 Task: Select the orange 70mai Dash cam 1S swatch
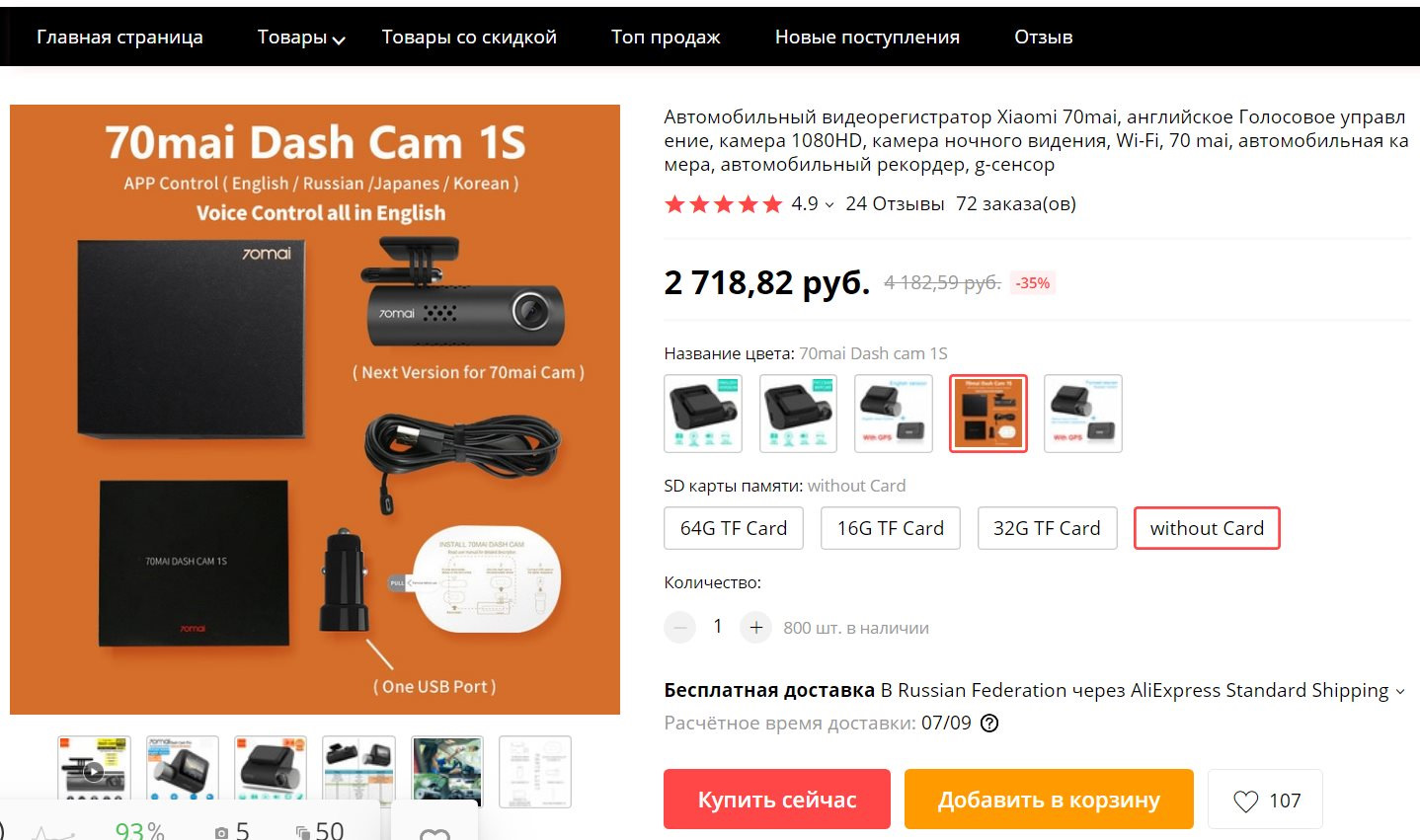[x=988, y=414]
